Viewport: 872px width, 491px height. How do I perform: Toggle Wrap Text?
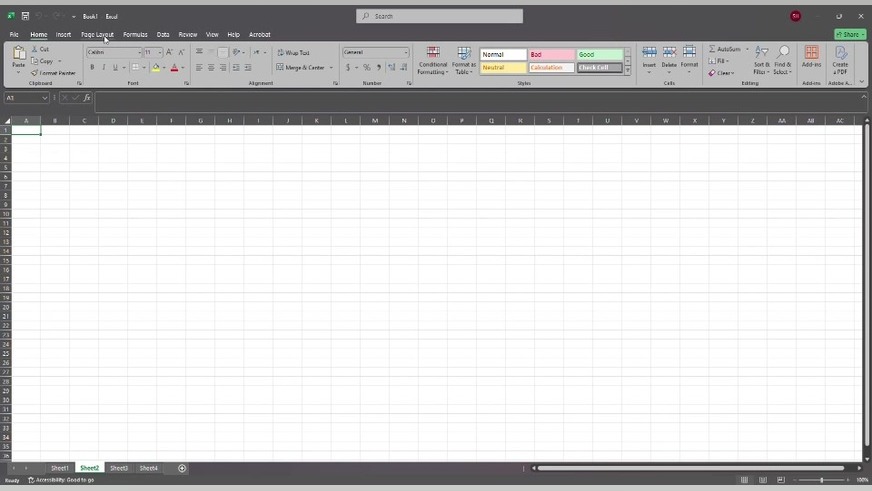[293, 52]
